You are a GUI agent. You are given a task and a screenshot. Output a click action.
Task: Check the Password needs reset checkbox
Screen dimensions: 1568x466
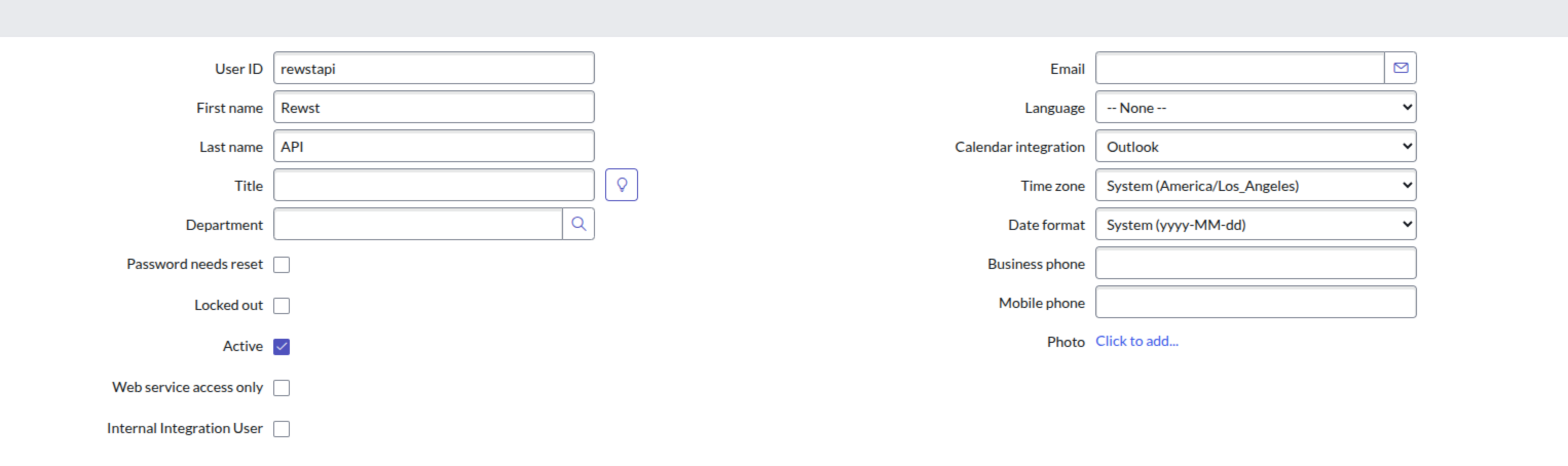281,265
